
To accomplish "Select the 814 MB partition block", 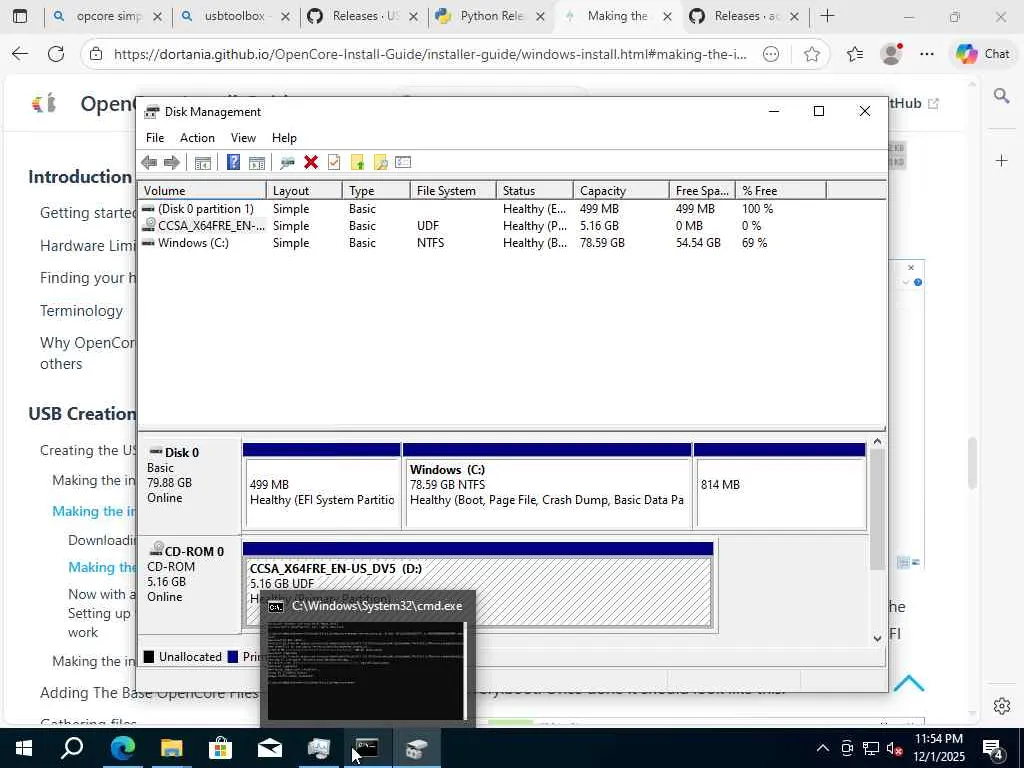I will tap(780, 487).
